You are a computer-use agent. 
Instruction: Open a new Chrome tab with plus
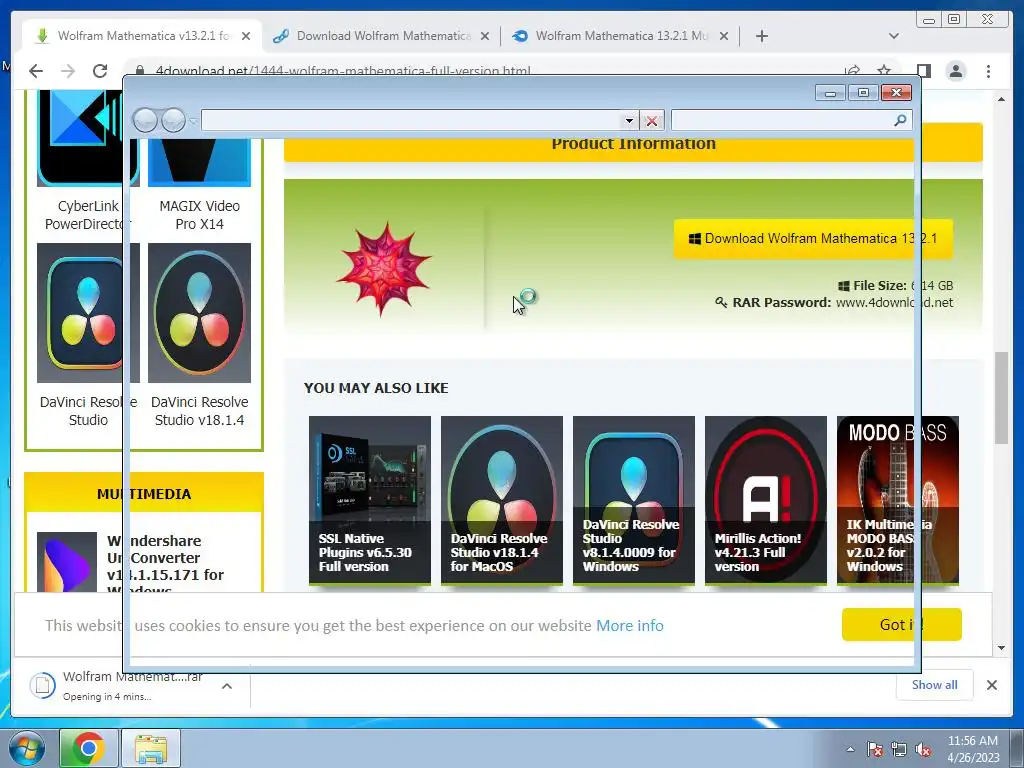click(761, 36)
